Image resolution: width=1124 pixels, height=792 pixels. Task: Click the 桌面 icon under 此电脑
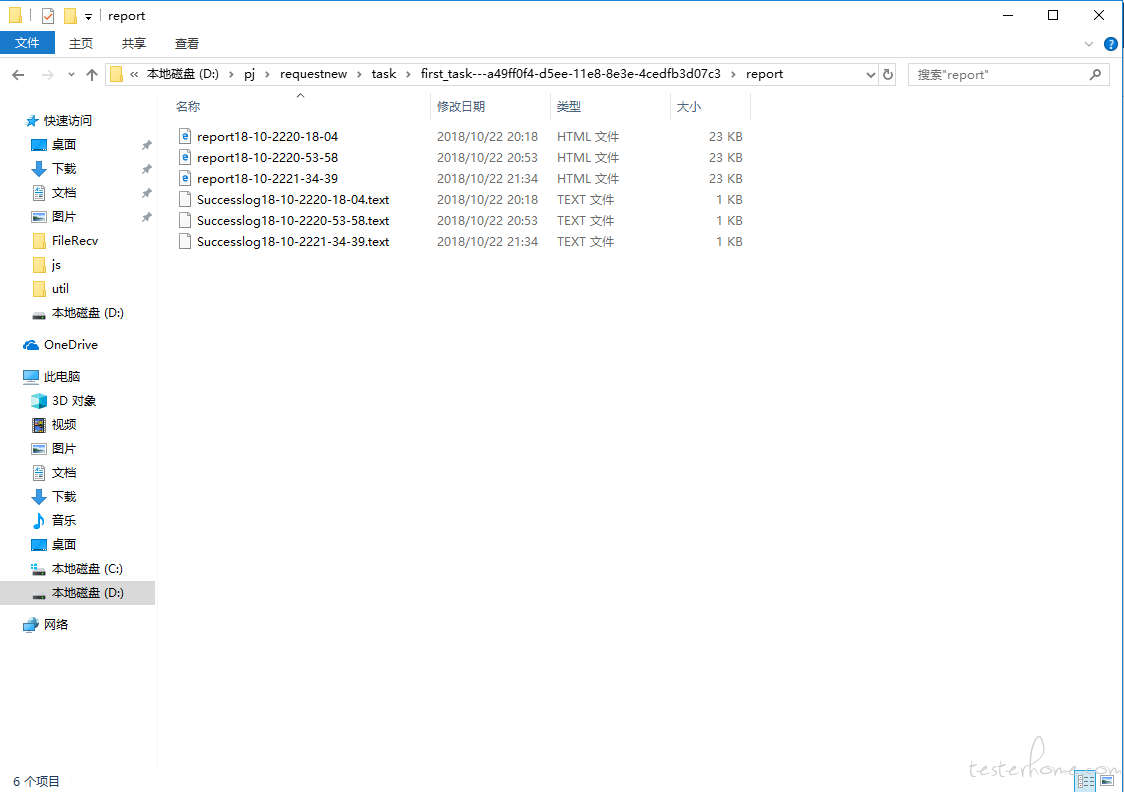(x=39, y=545)
